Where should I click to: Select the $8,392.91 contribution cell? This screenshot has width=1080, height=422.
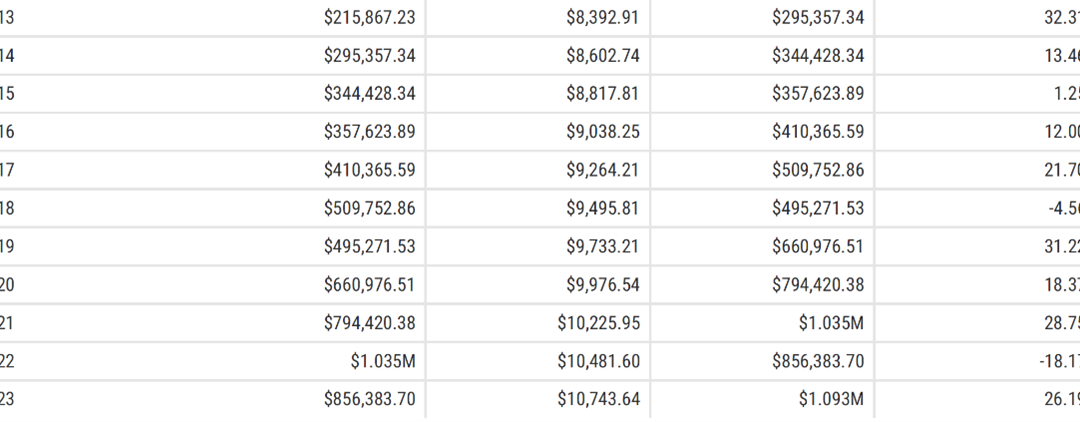click(x=603, y=17)
